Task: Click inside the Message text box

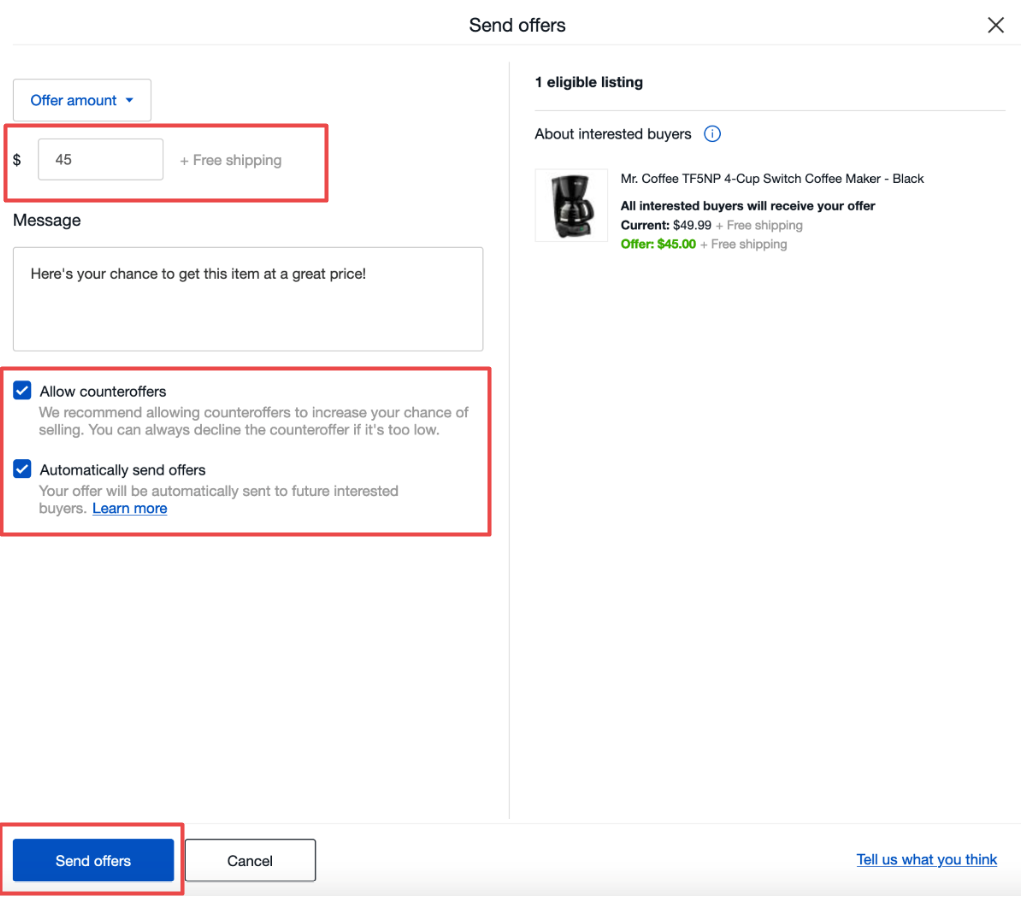Action: [248, 299]
